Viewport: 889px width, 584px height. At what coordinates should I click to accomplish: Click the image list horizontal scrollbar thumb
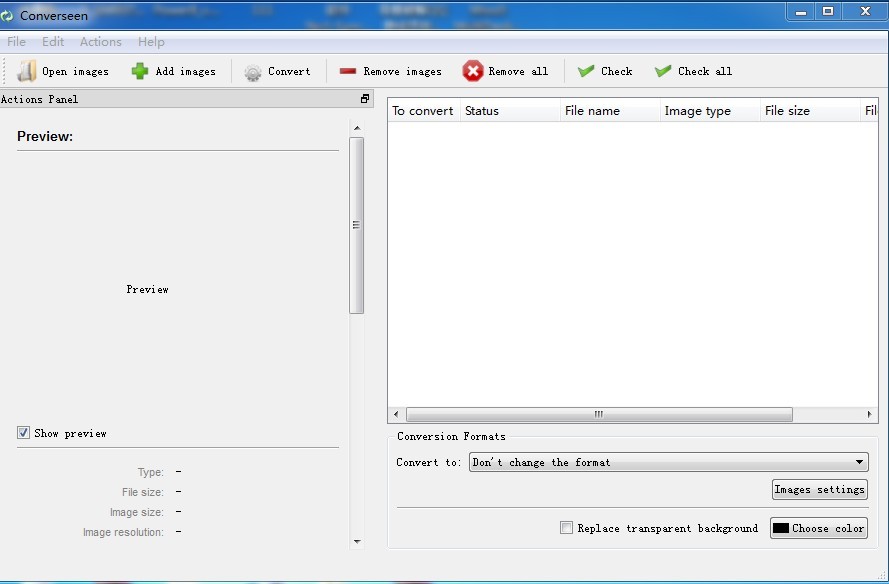[x=599, y=414]
